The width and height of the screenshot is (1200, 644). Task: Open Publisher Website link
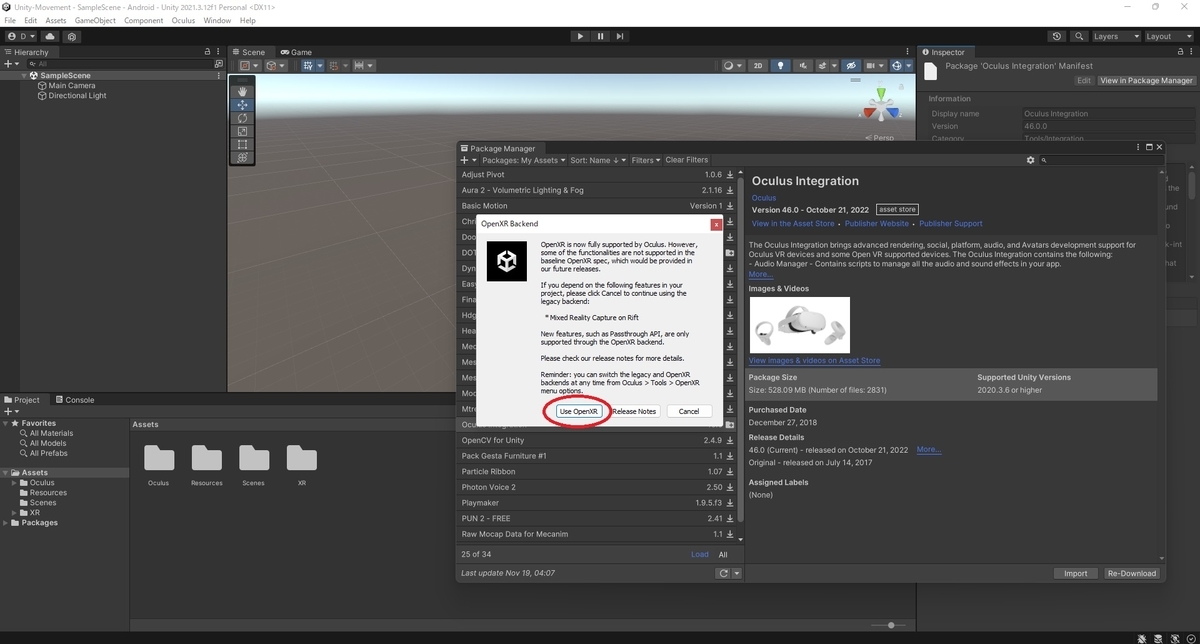tap(877, 224)
